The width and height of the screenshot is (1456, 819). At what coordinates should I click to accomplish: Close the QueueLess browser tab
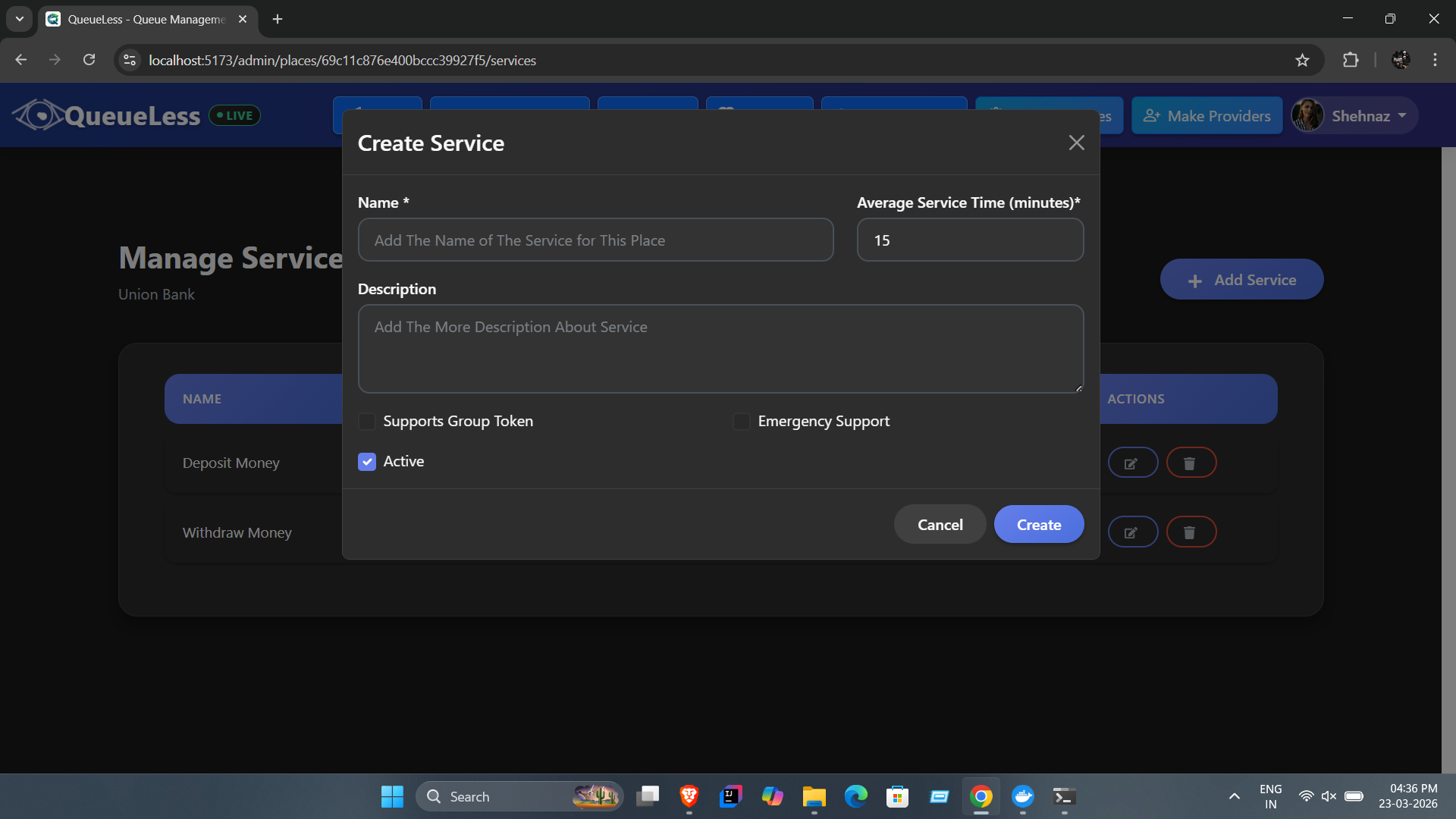click(x=243, y=19)
